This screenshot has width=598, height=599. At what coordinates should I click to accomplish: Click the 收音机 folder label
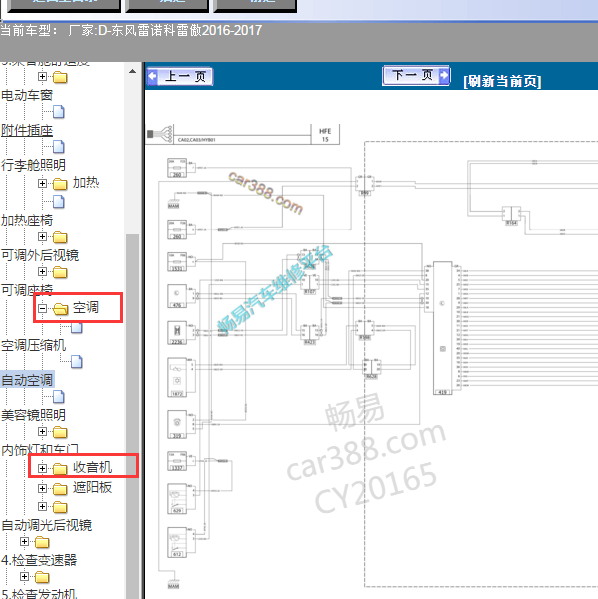pyautogui.click(x=92, y=467)
